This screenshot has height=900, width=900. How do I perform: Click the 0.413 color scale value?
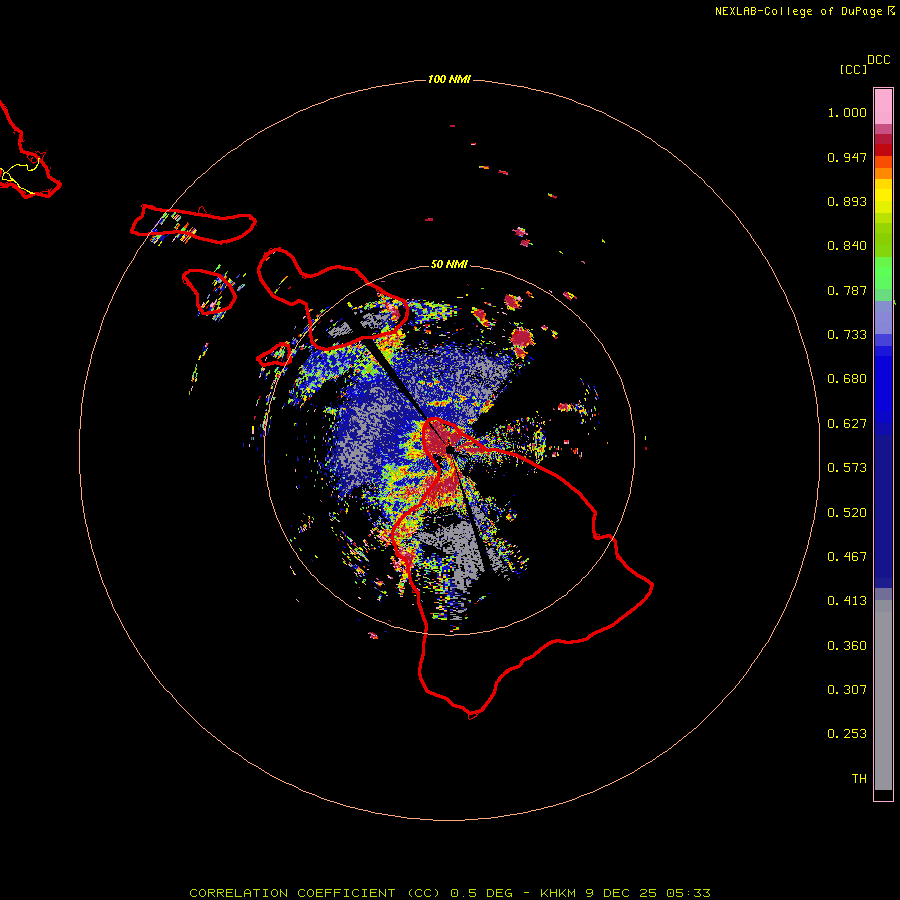[847, 601]
